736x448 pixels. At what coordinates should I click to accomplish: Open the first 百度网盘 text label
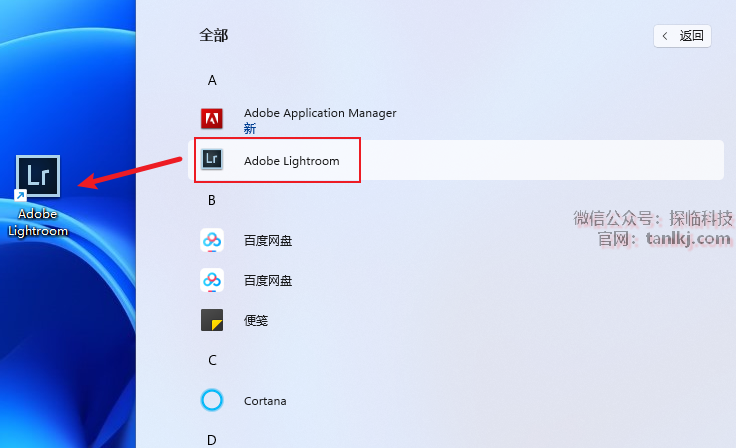268,241
